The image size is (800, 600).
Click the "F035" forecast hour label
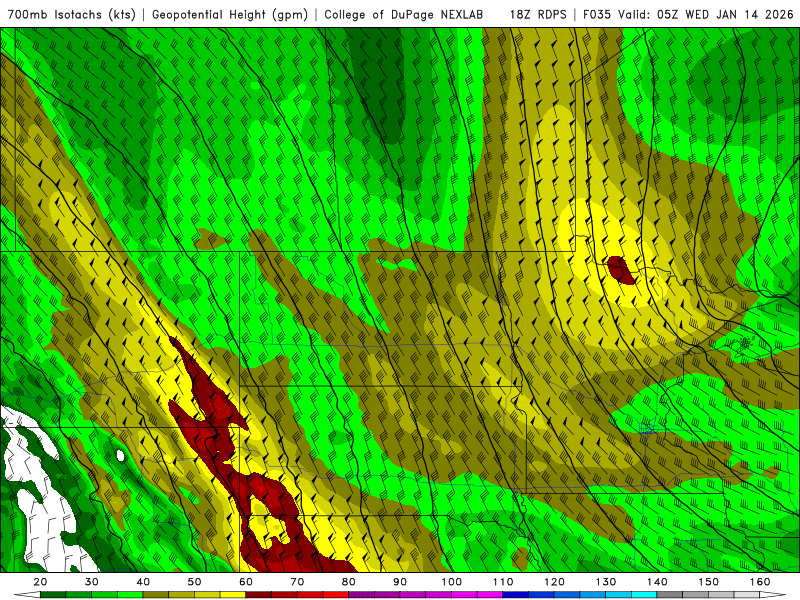[x=597, y=14]
